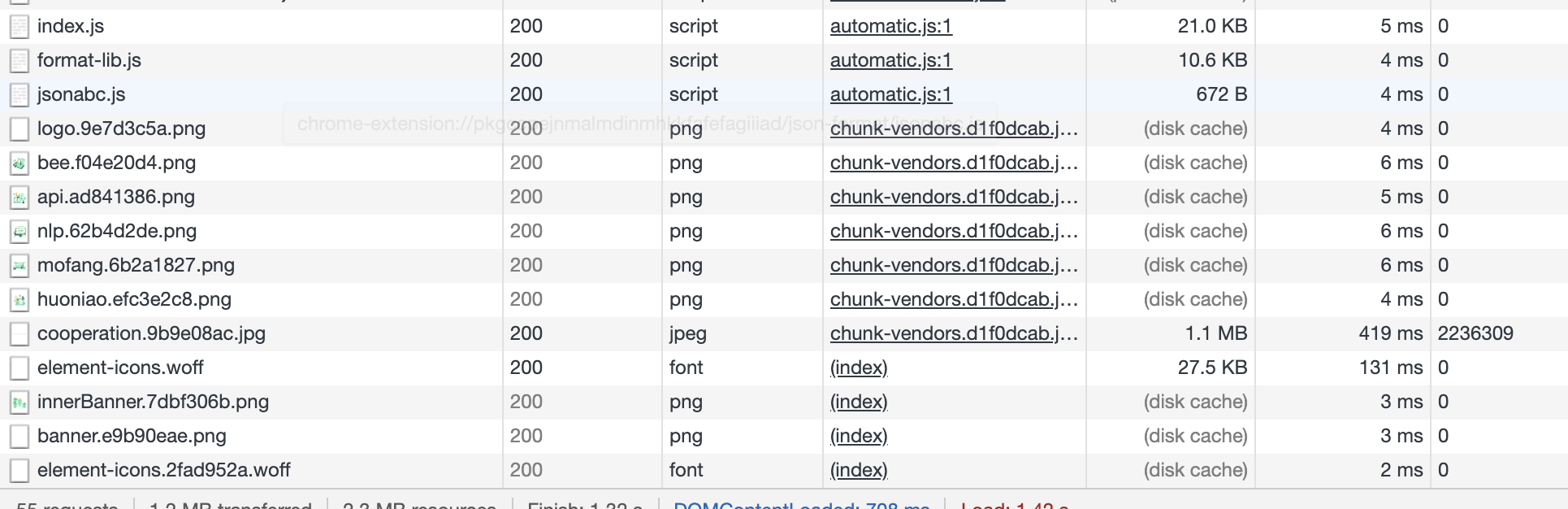The height and width of the screenshot is (509, 1568).
Task: Click the 21.0 KB size value
Action: (1212, 26)
